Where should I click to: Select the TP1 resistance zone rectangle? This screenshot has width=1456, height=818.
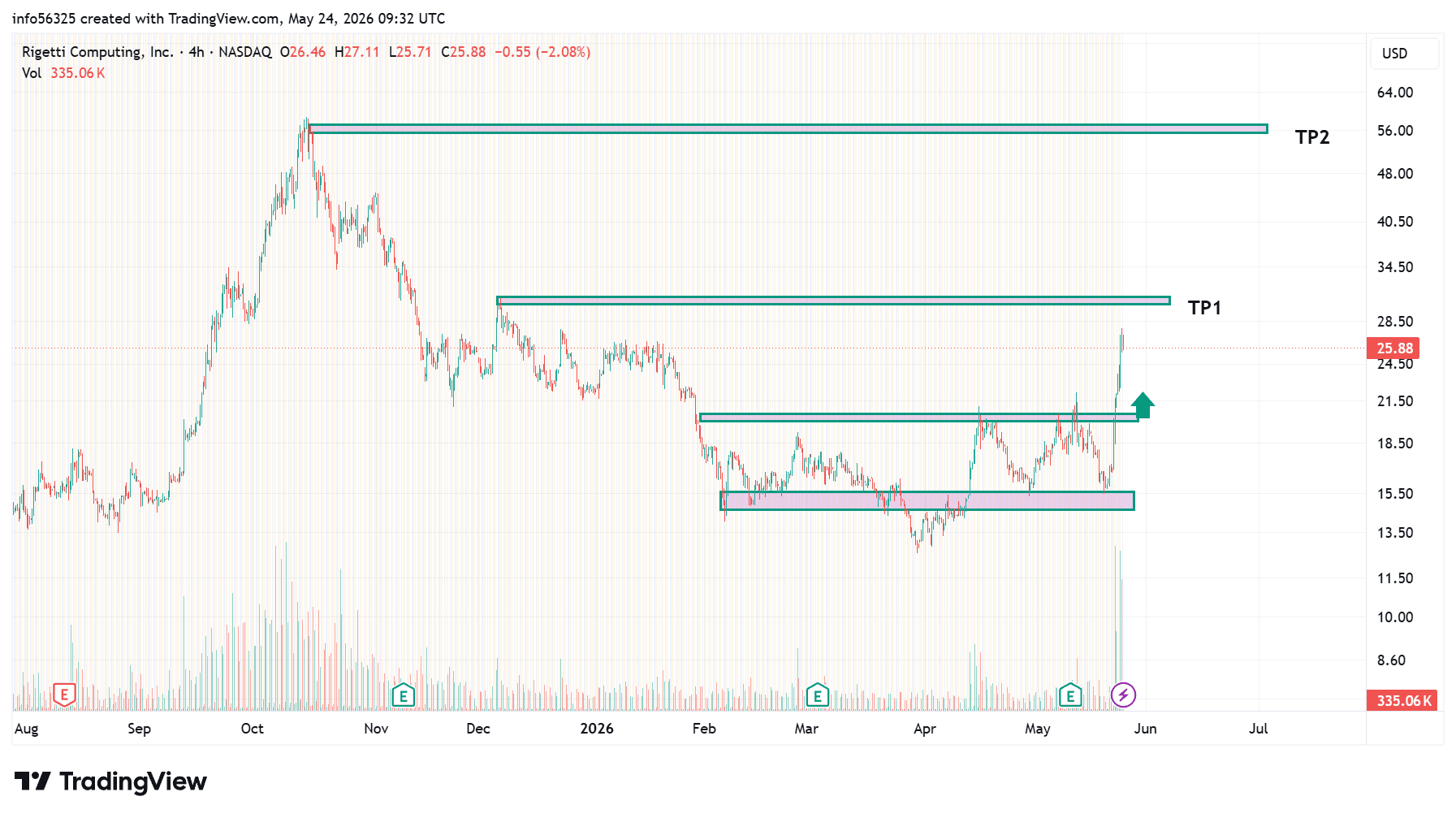tap(833, 301)
